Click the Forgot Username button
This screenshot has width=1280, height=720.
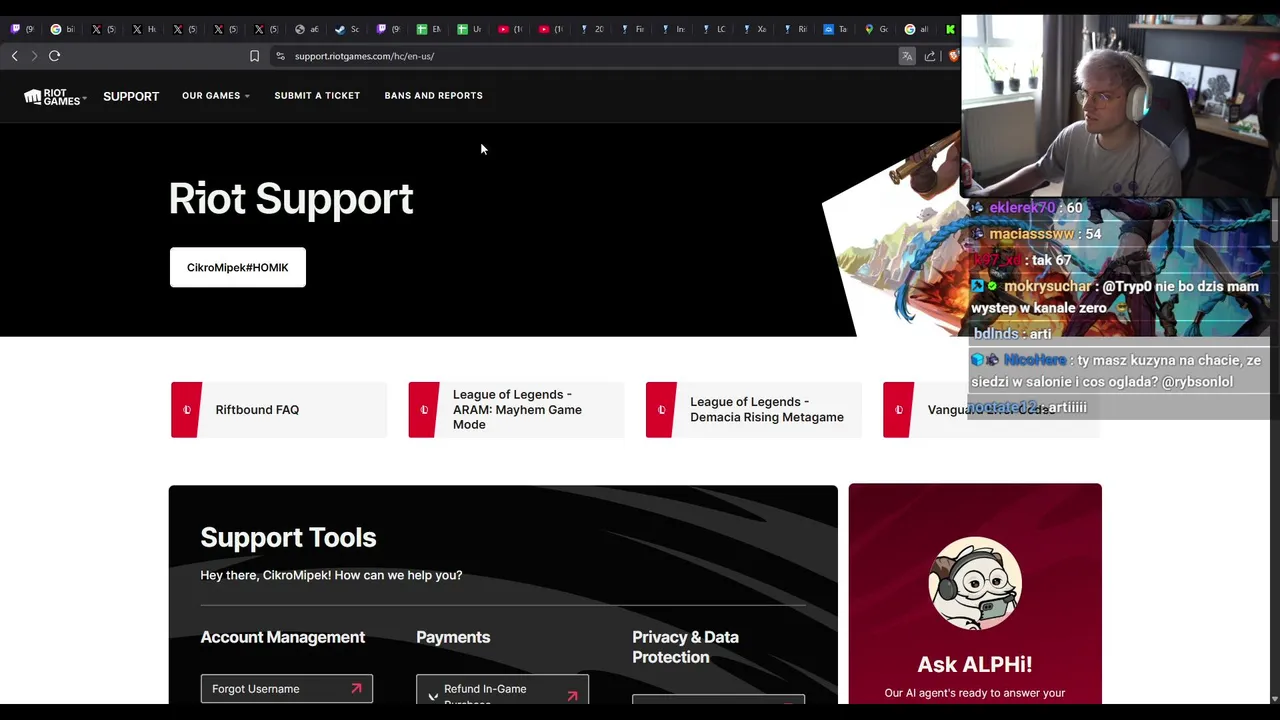tap(287, 689)
